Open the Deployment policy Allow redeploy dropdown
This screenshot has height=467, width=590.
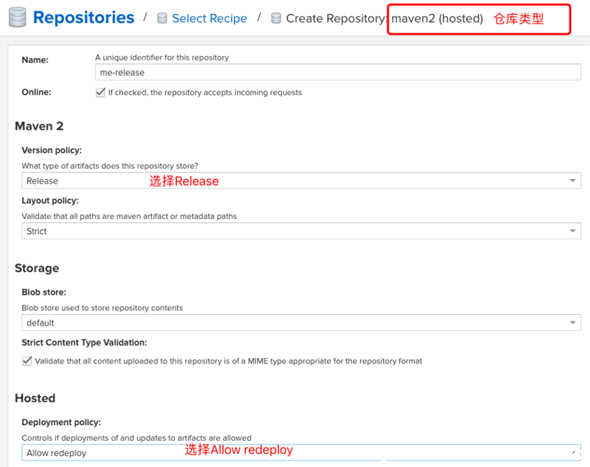301,453
